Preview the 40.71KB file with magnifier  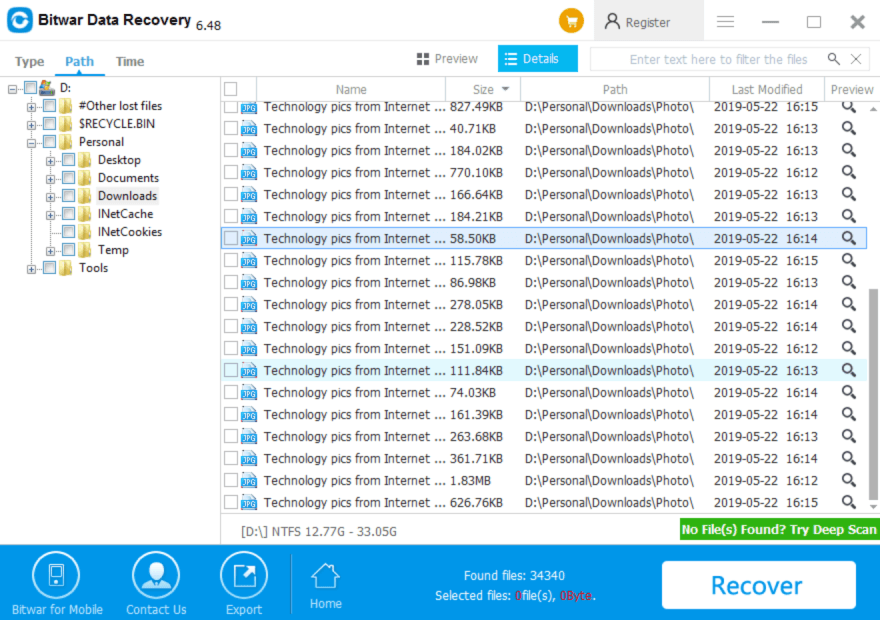849,128
